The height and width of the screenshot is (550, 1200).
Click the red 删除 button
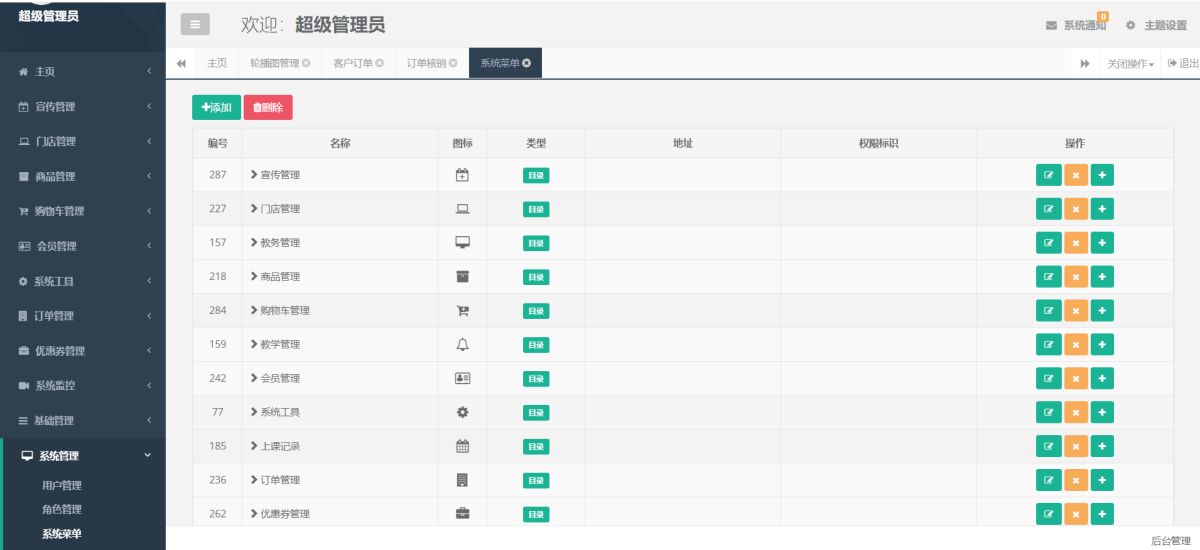point(268,107)
